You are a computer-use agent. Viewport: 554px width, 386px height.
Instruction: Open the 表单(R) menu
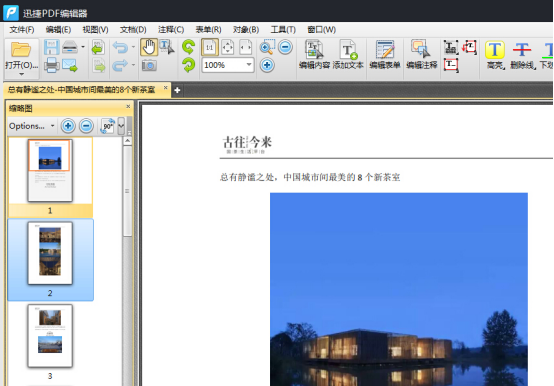(x=208, y=30)
